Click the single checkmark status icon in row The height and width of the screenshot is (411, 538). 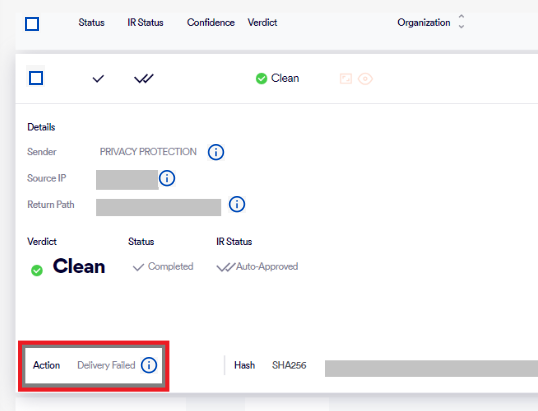[x=98, y=79]
